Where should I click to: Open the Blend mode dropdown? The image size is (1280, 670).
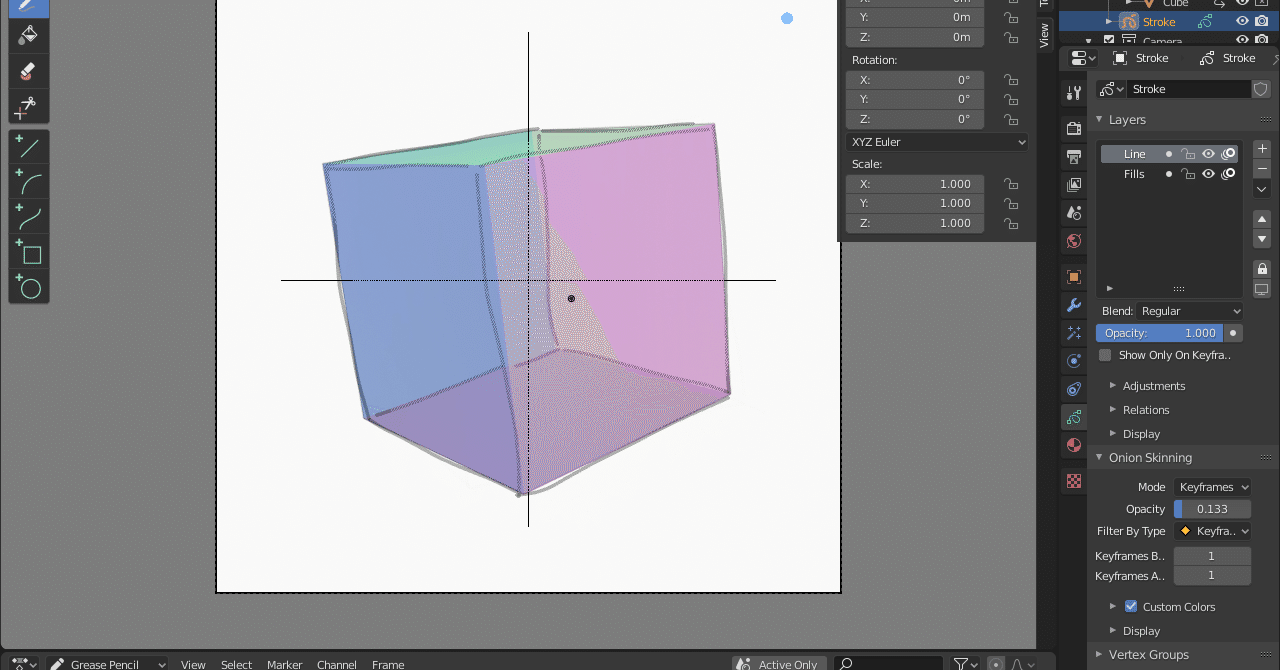tap(1189, 310)
